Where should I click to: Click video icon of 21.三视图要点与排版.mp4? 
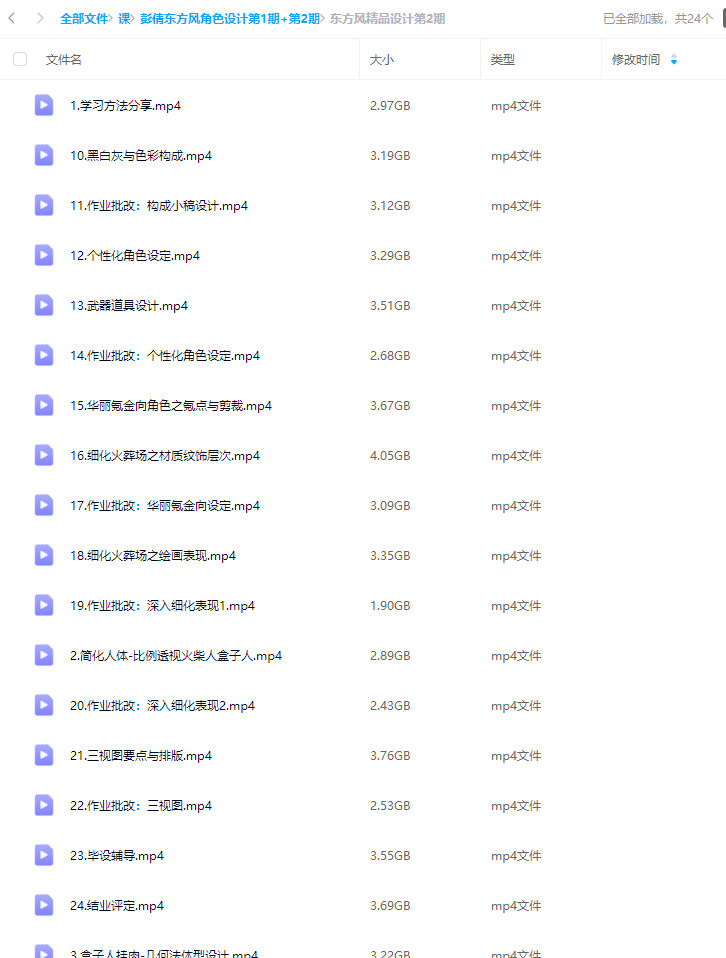[43, 755]
